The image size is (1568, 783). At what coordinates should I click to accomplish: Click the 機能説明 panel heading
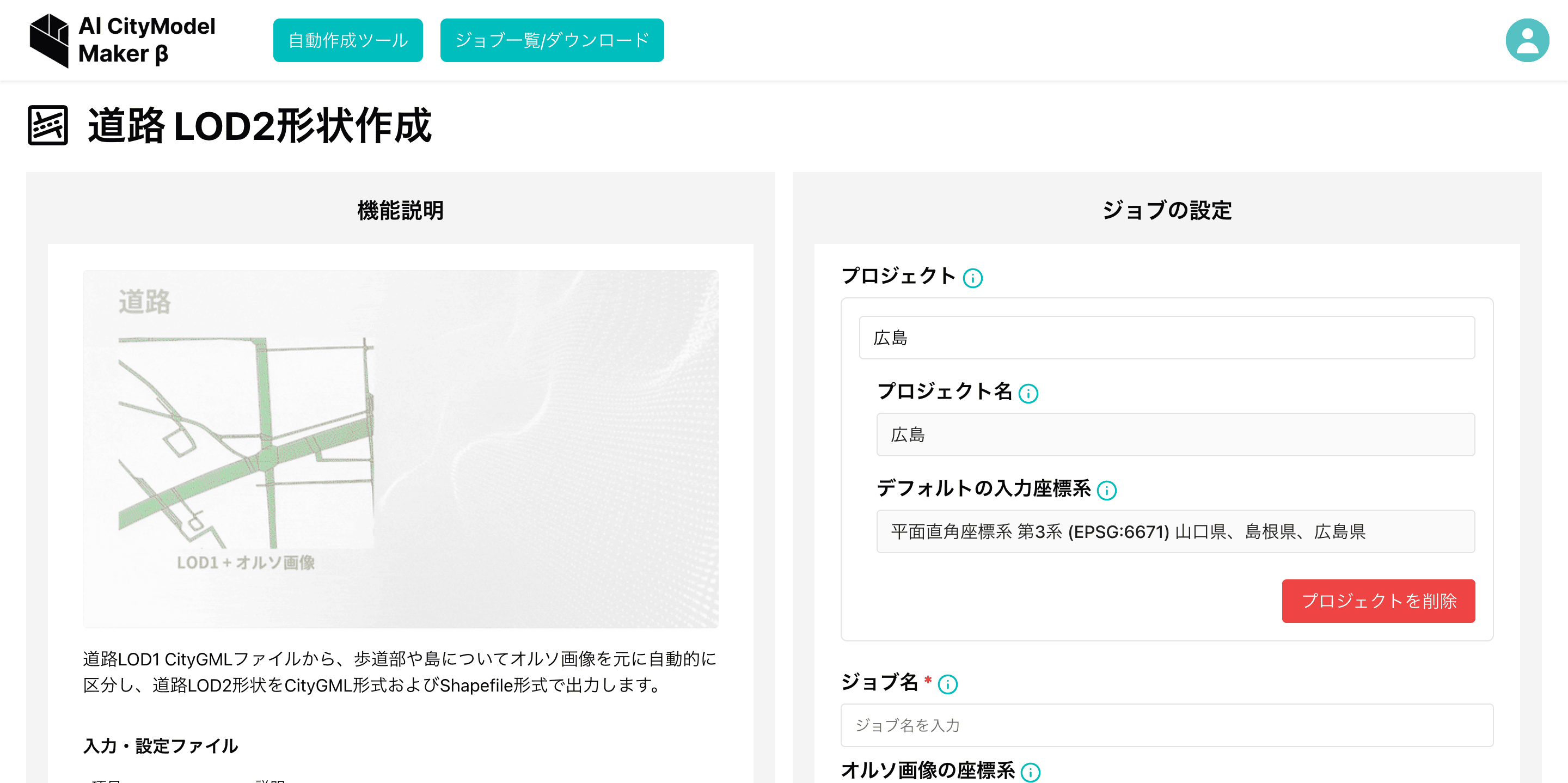click(400, 211)
